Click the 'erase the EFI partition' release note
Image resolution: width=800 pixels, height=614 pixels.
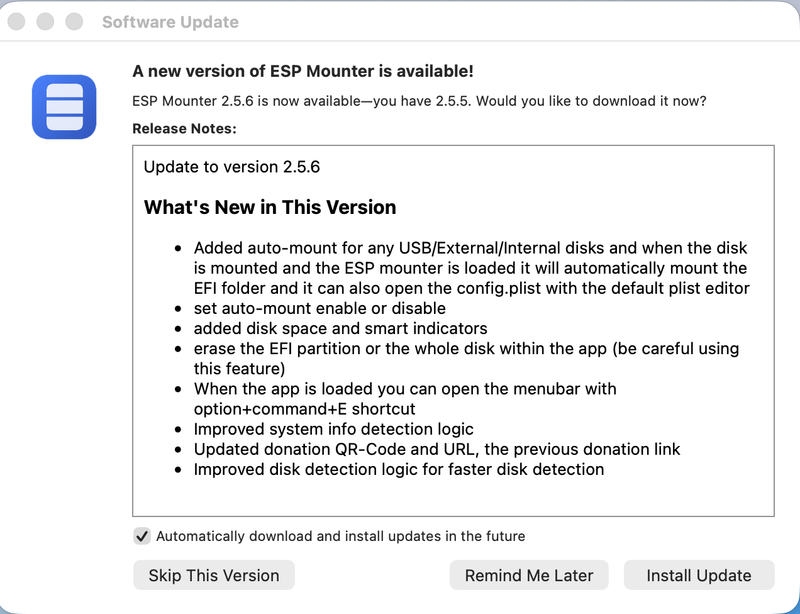(x=466, y=358)
